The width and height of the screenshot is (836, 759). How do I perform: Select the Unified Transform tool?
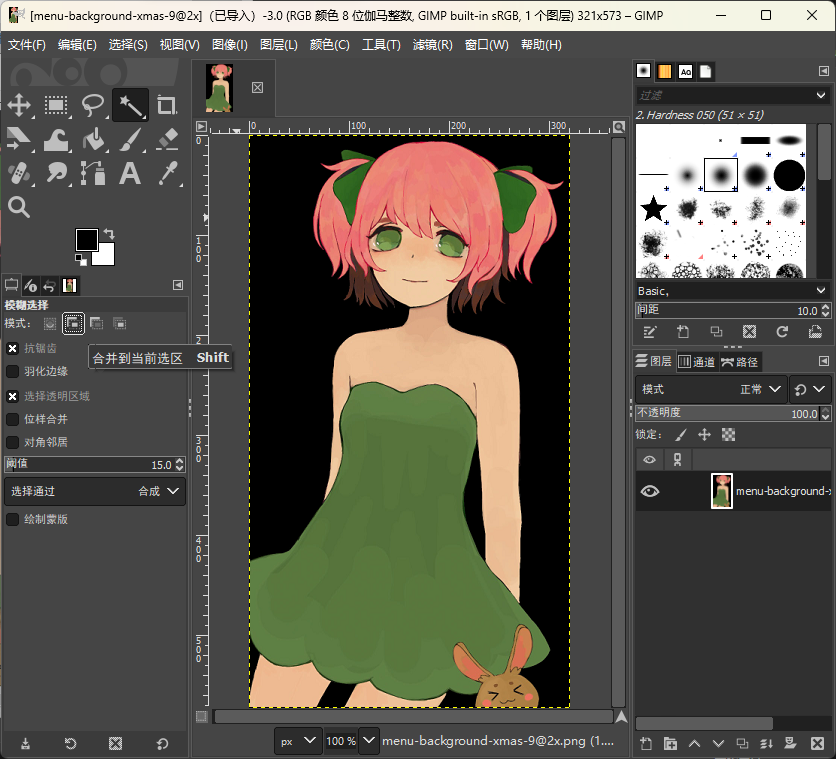coord(19,139)
